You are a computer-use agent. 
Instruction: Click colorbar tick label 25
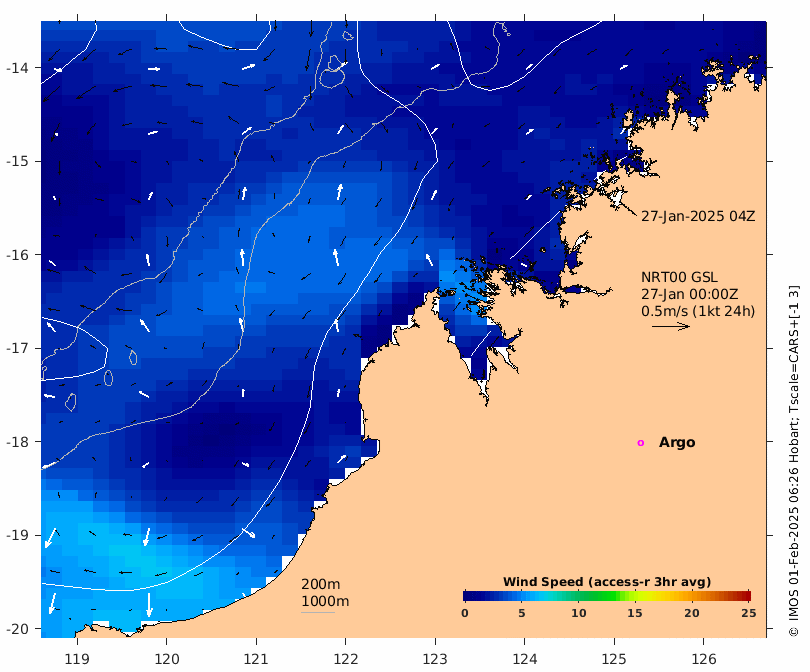coord(749,613)
